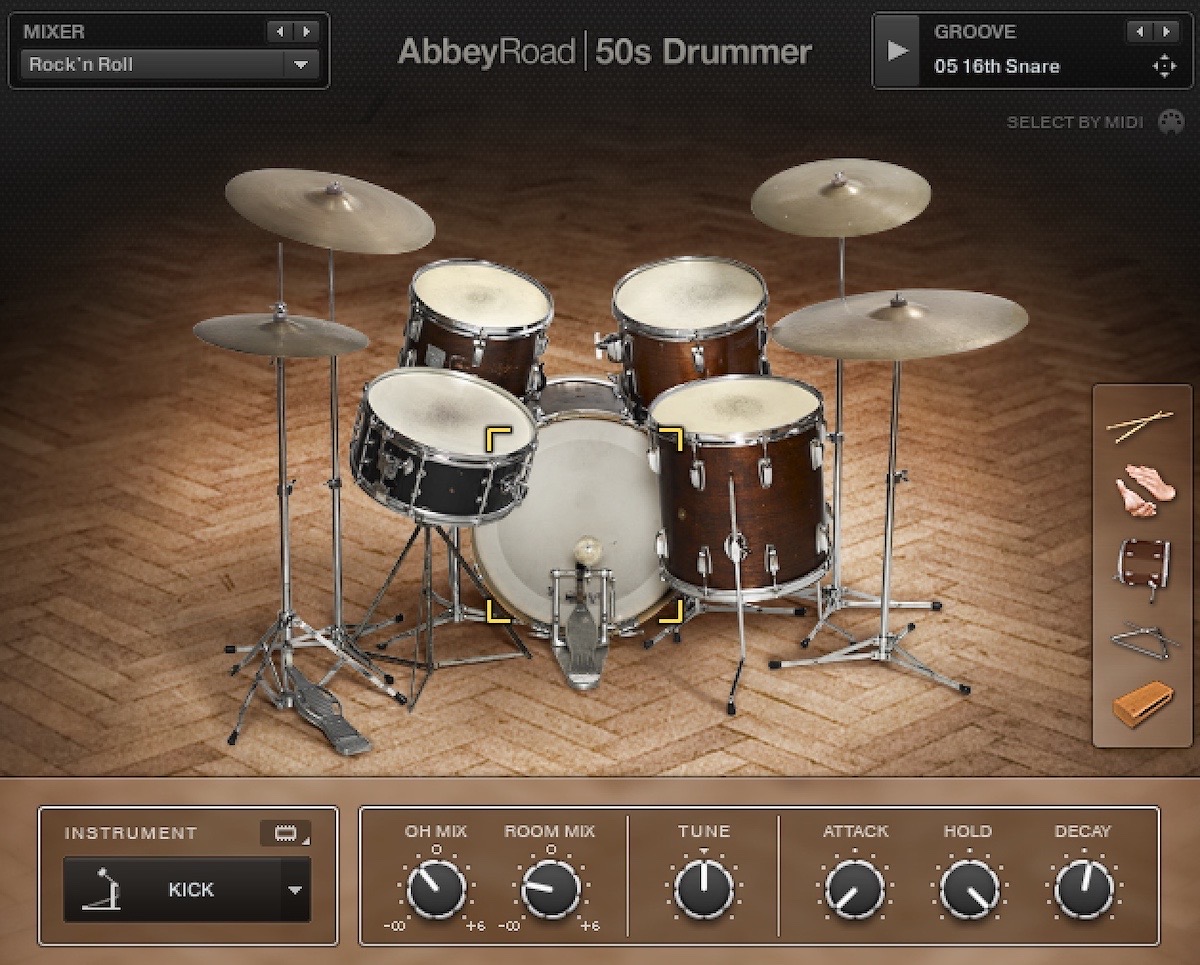Select the hi-hat cymbal
Screen dimensions: 1200x965
click(x=281, y=334)
